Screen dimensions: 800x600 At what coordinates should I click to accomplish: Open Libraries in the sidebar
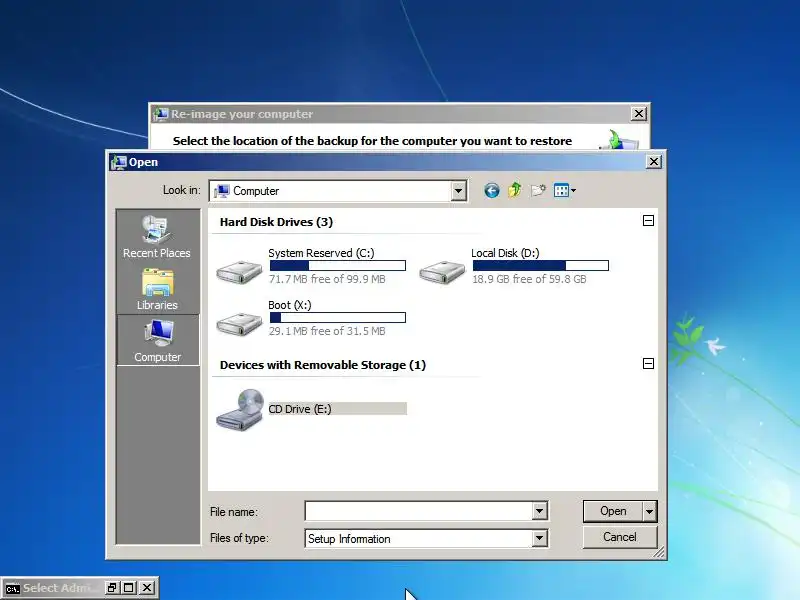click(x=157, y=289)
